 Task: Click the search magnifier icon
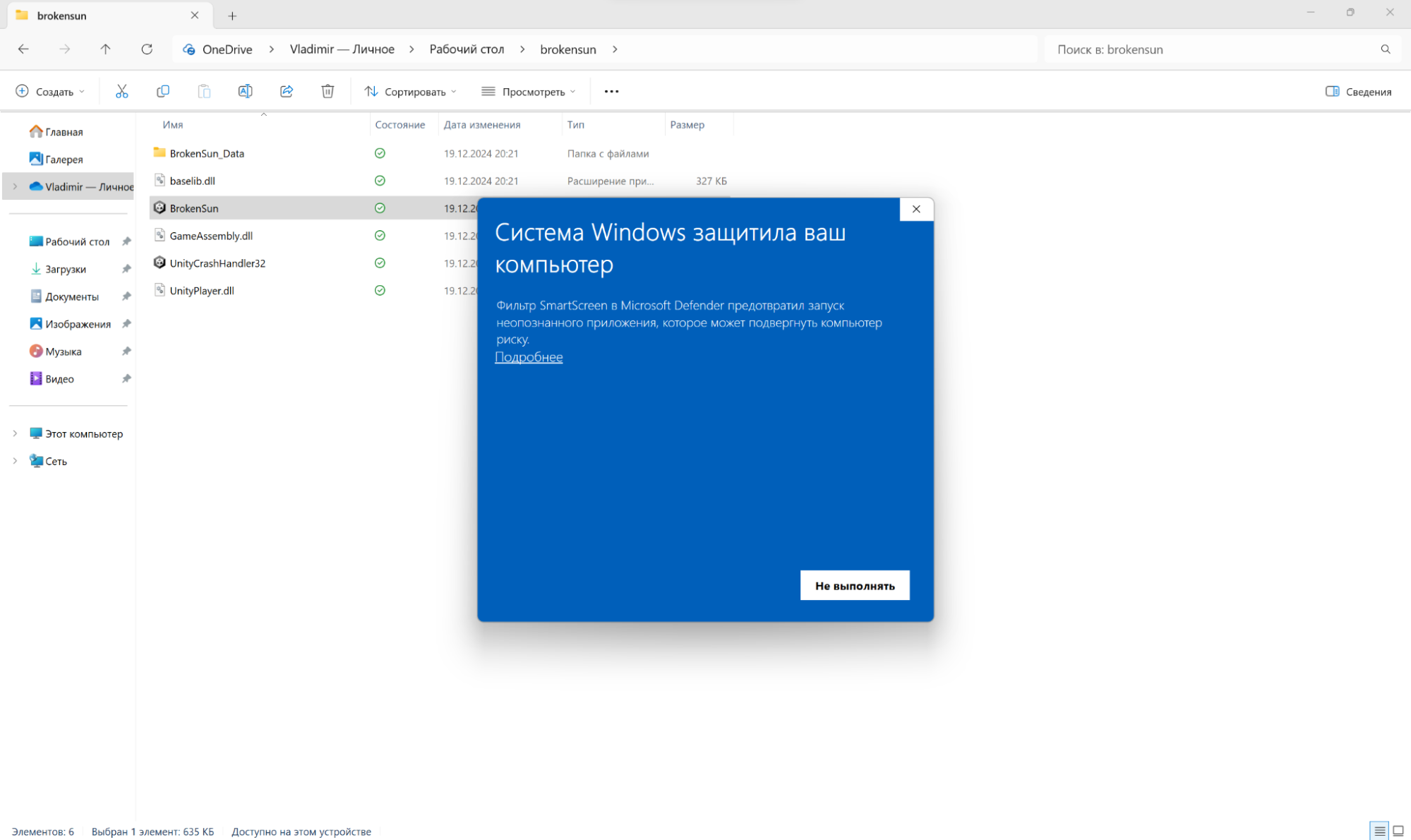1386,49
